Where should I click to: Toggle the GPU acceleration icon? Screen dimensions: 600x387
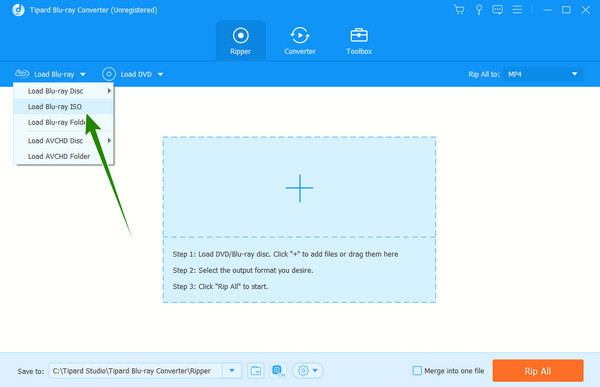click(278, 371)
